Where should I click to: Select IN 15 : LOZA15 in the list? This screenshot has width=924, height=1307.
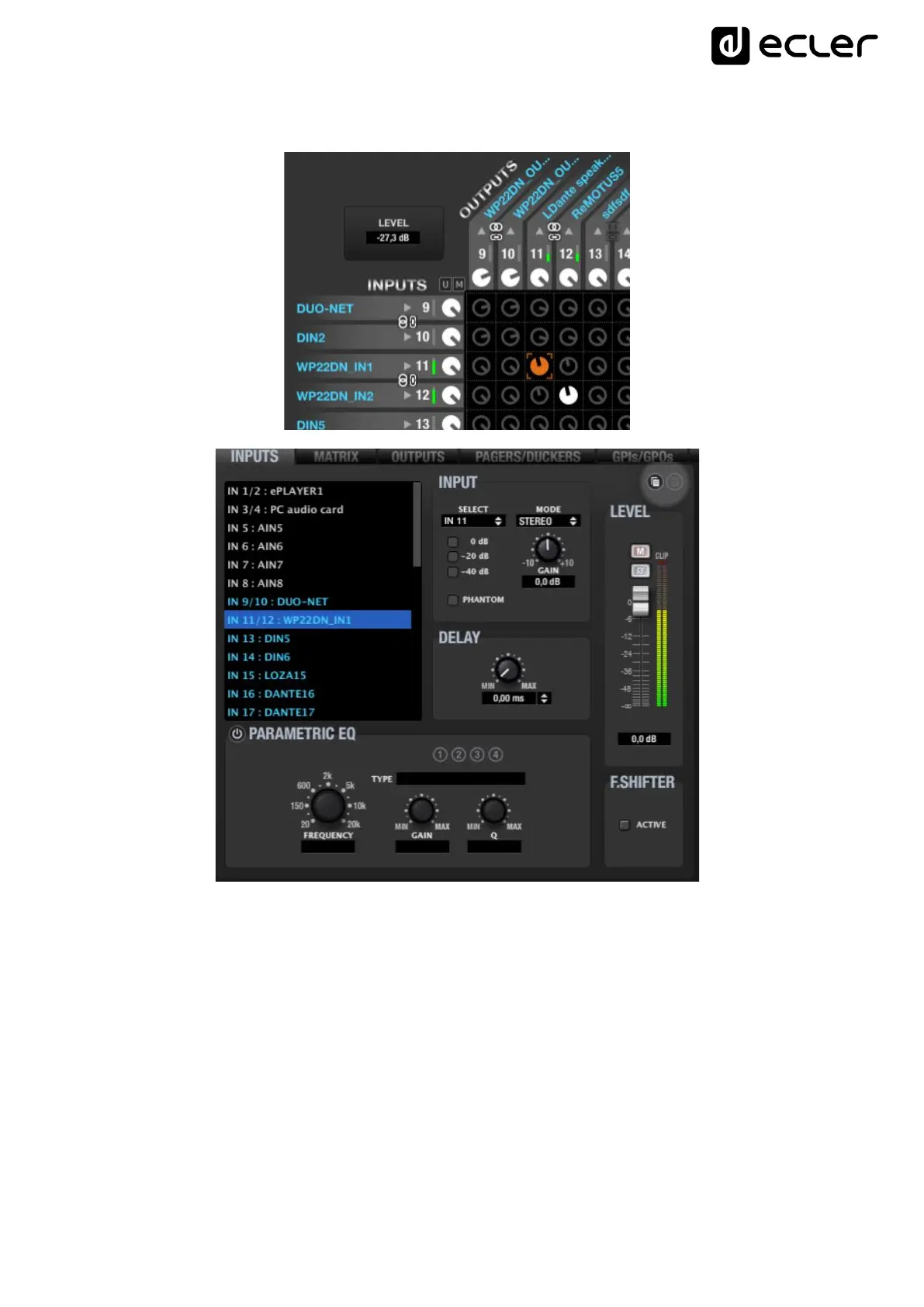pyautogui.click(x=267, y=675)
